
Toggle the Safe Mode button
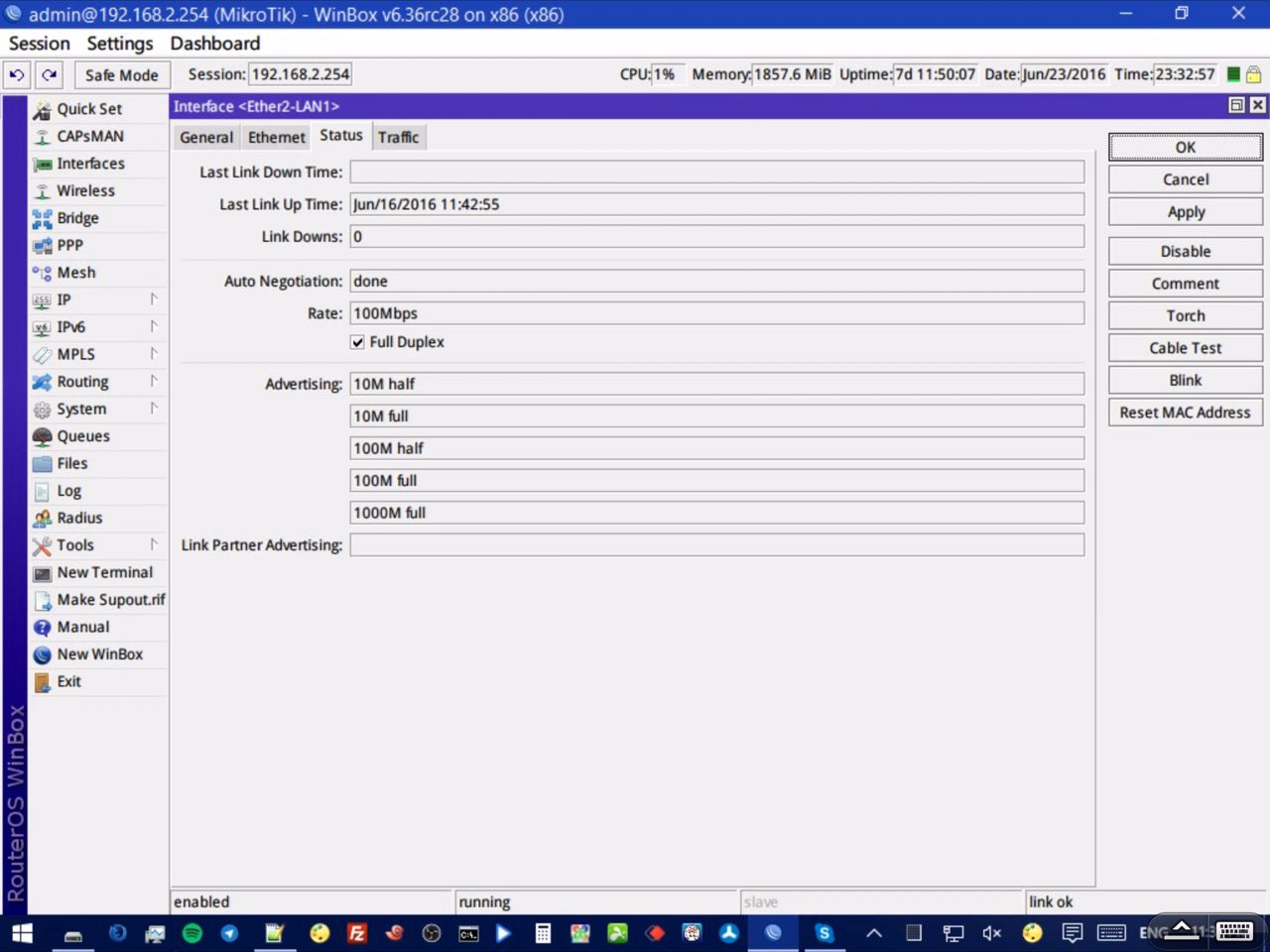121,75
